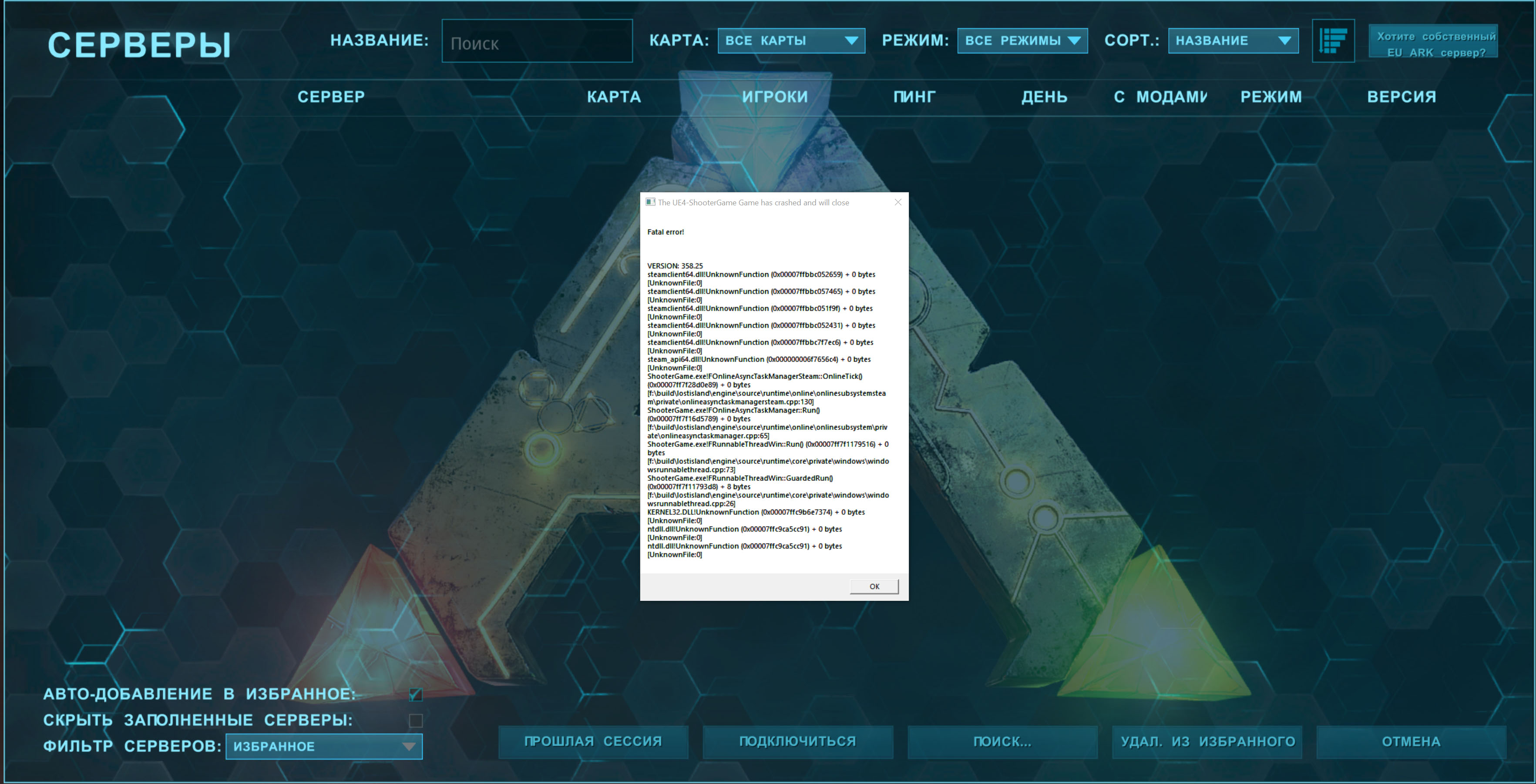This screenshot has width=1536, height=784.
Task: Open the own EU ARK server link
Action: point(1433,42)
